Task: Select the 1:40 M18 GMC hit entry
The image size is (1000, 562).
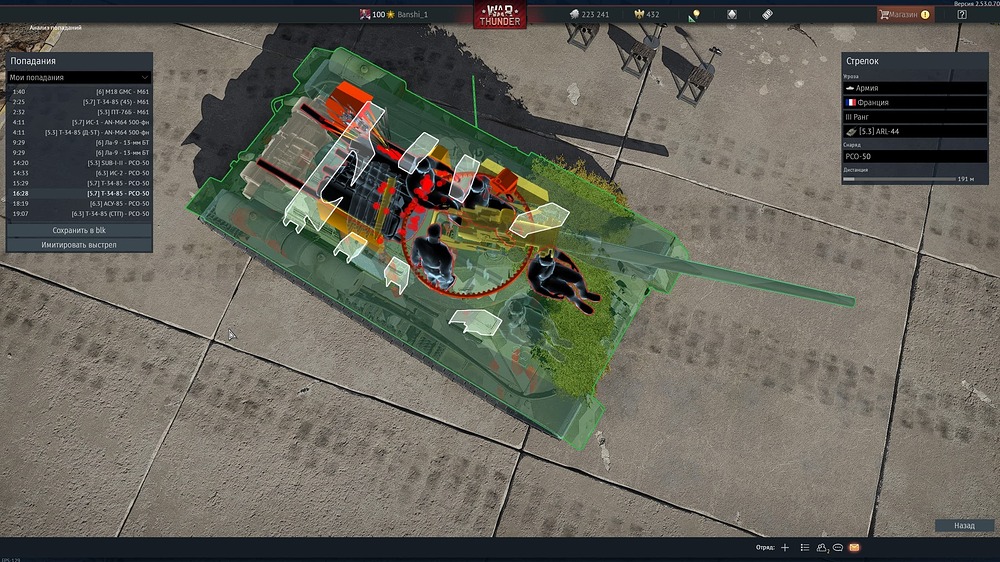Action: pos(79,91)
